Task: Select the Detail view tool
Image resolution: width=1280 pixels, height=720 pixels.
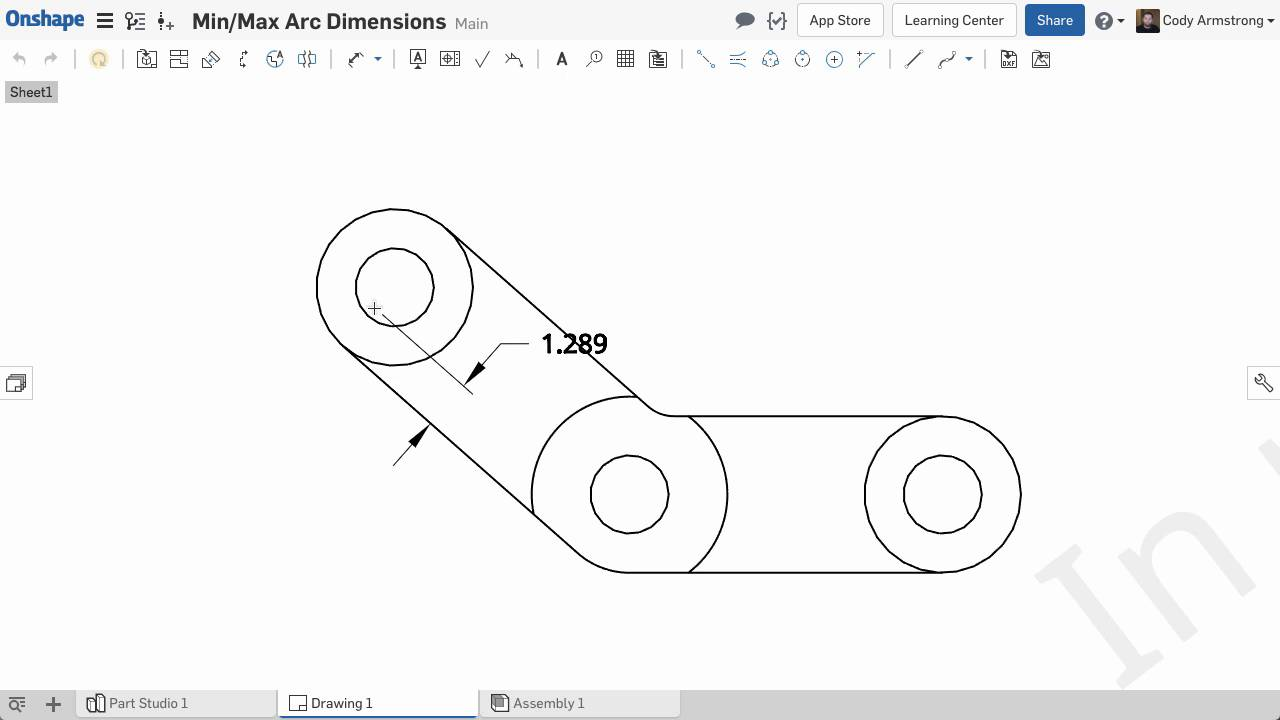Action: (211, 60)
